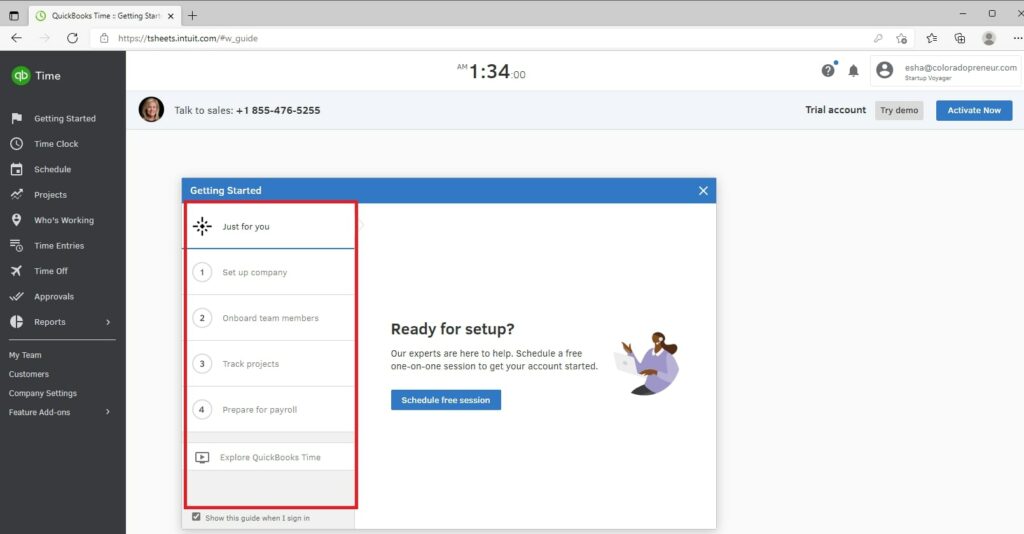This screenshot has height=534, width=1024.
Task: Click the Time Clock icon in sidebar
Action: click(x=16, y=144)
